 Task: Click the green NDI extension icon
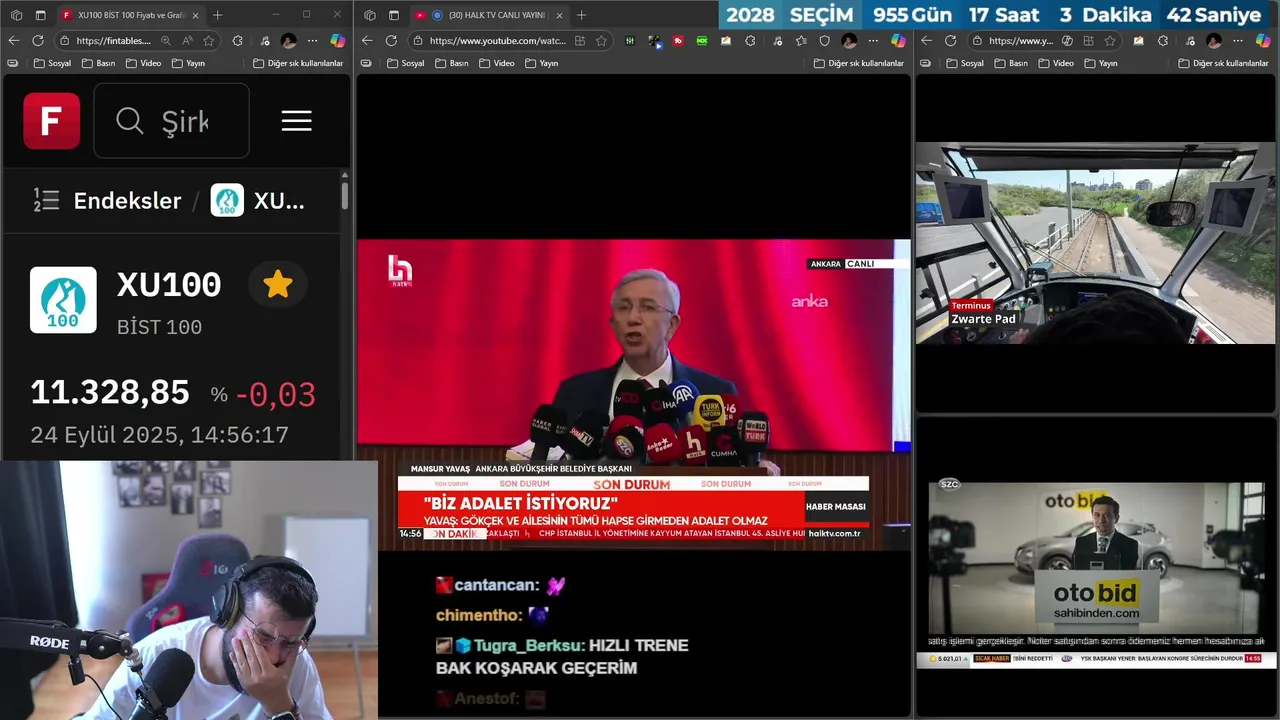pyautogui.click(x=702, y=41)
